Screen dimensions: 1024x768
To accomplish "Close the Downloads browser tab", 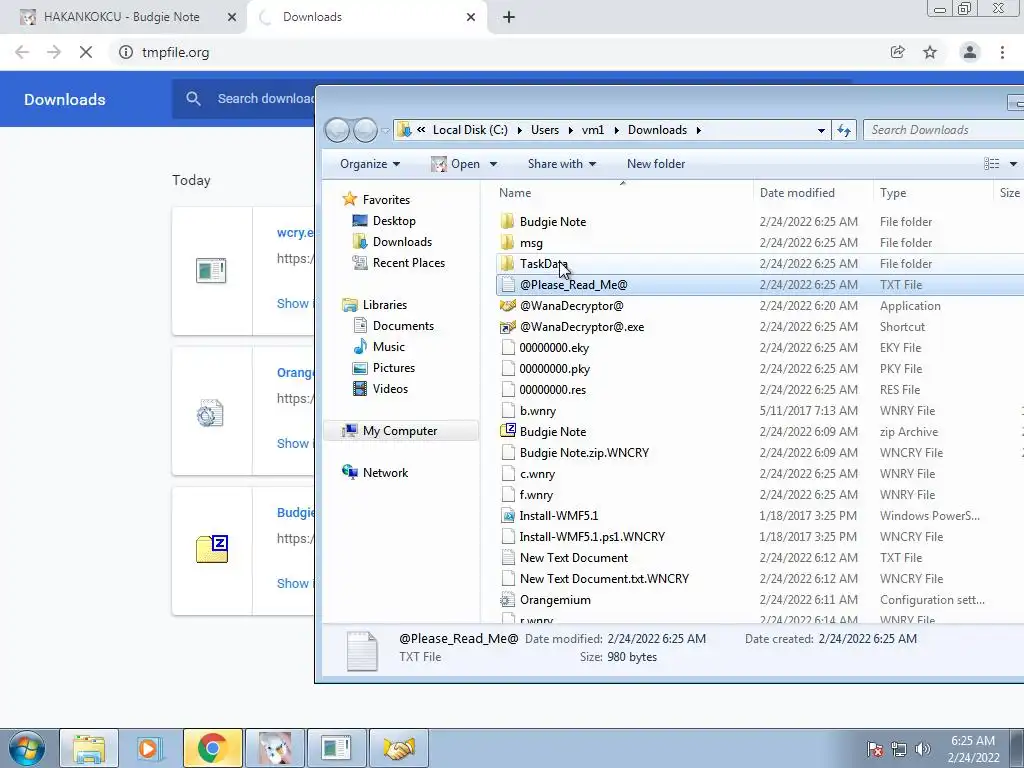I will (471, 17).
